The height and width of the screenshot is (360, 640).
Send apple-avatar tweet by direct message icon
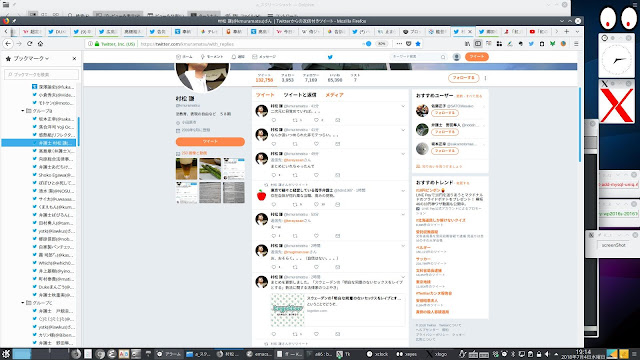pyautogui.click(x=338, y=204)
